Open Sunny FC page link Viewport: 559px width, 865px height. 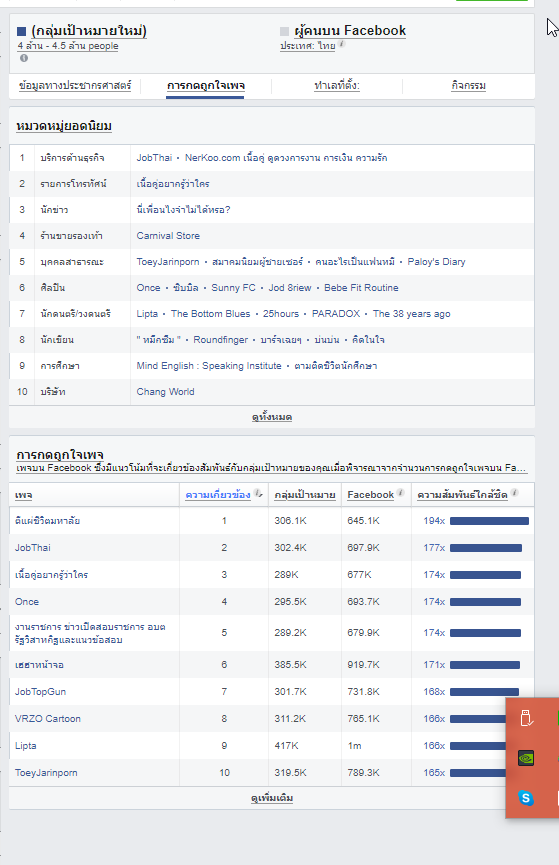pyautogui.click(x=233, y=287)
